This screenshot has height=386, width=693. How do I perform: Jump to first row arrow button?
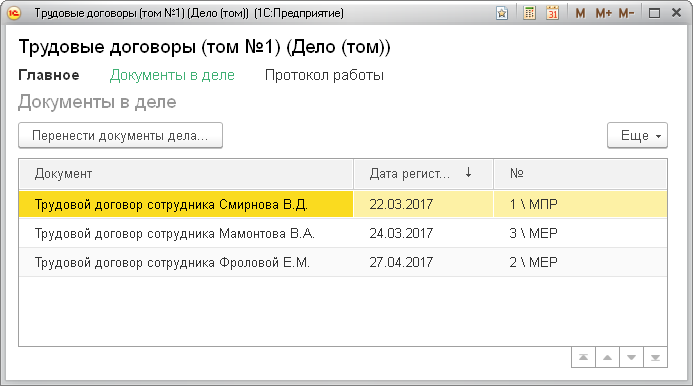[x=583, y=358]
